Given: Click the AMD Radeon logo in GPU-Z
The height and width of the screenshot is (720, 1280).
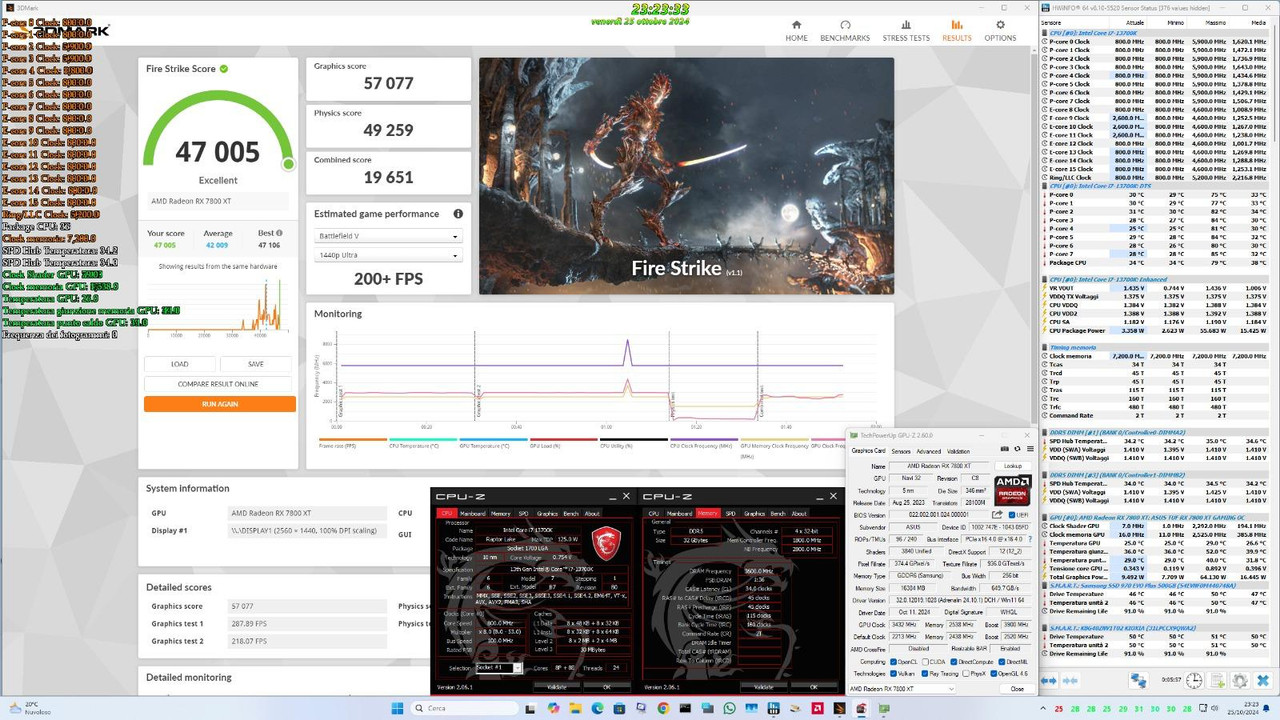Looking at the screenshot, I should tap(1013, 491).
